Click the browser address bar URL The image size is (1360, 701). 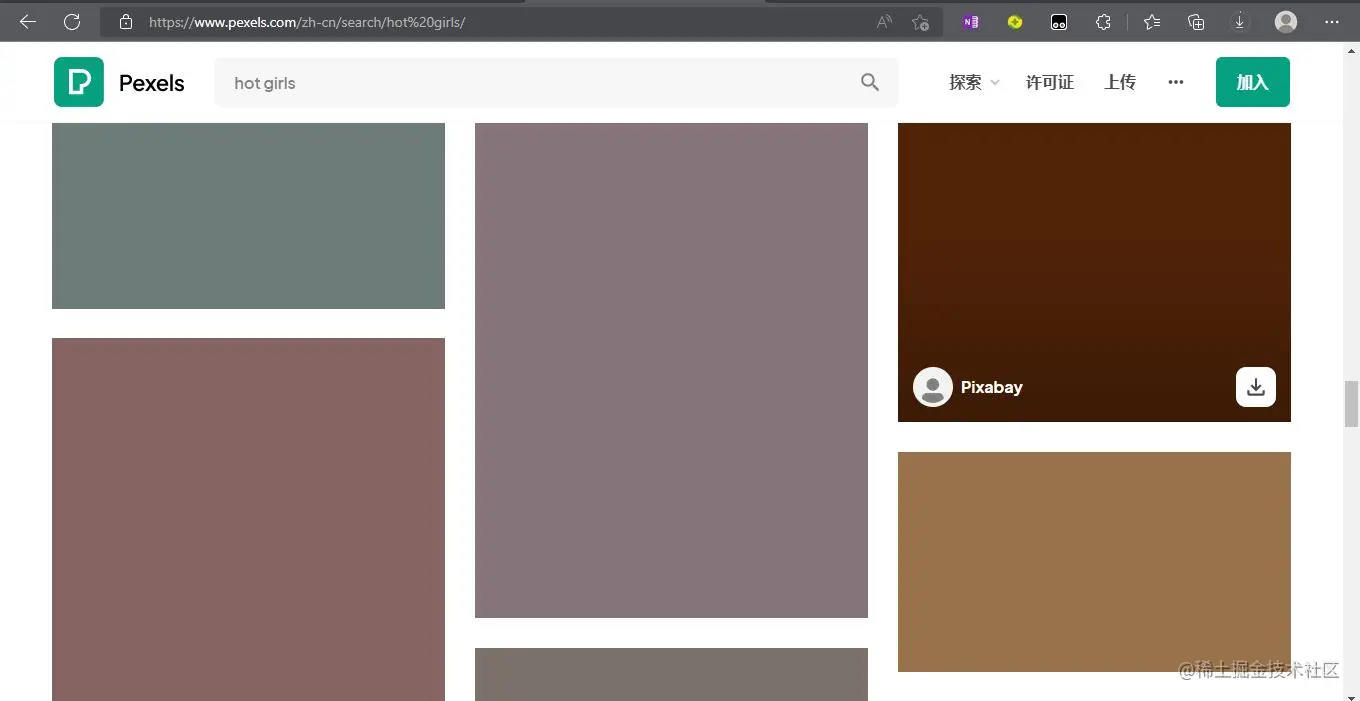(307, 22)
